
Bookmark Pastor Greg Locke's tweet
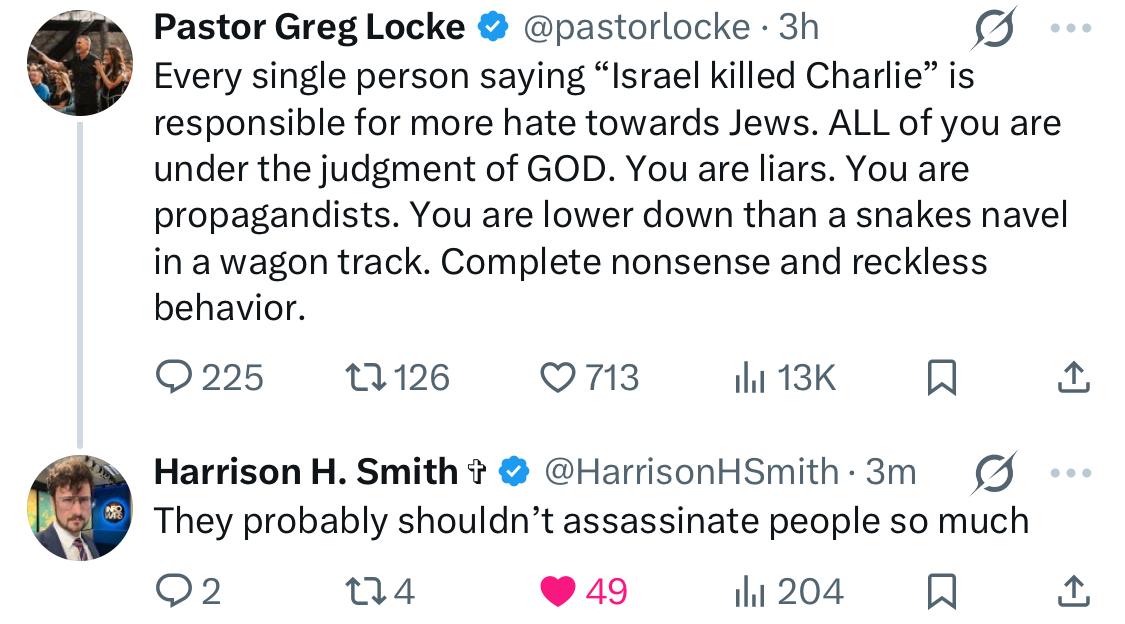pos(942,377)
